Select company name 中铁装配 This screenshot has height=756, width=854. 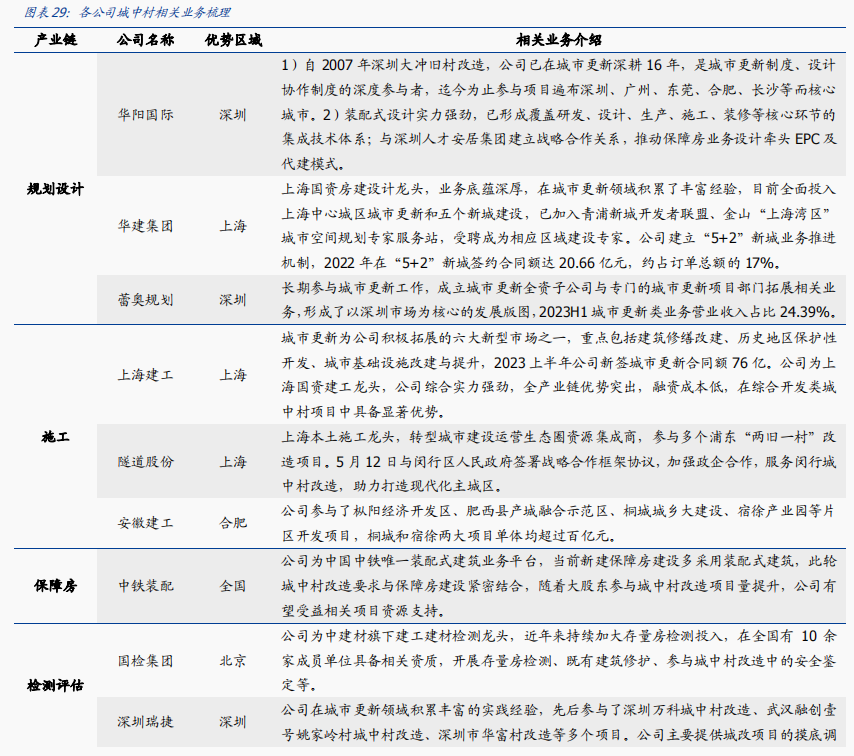[x=145, y=586]
